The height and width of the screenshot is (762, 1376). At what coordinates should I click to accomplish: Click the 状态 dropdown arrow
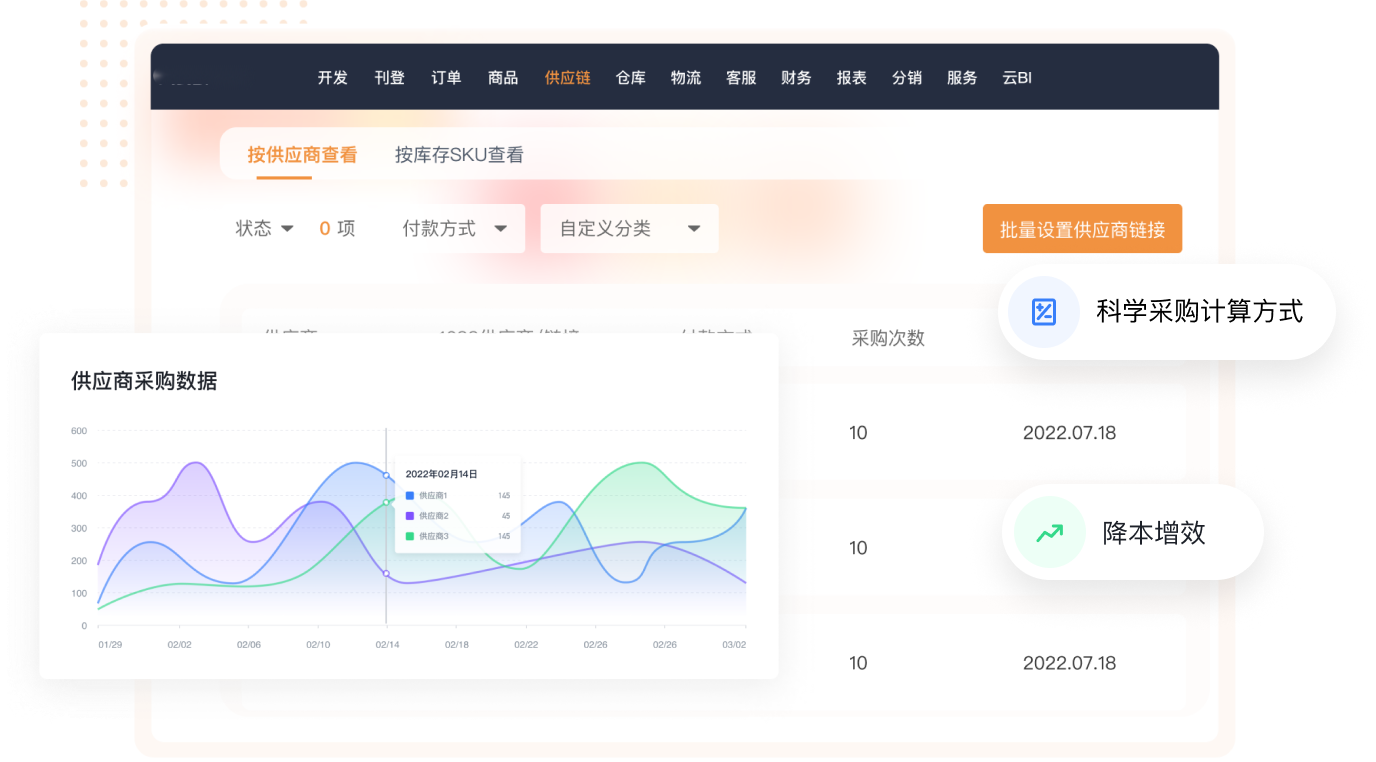pos(287,229)
